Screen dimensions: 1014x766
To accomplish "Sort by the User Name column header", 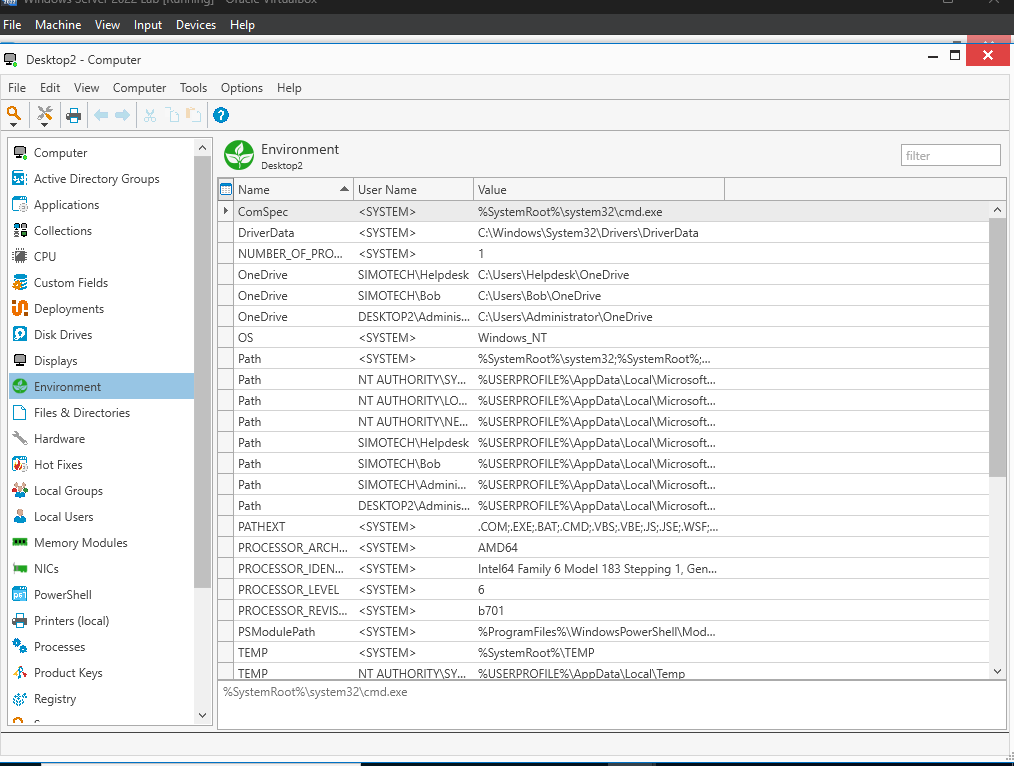I will 414,189.
